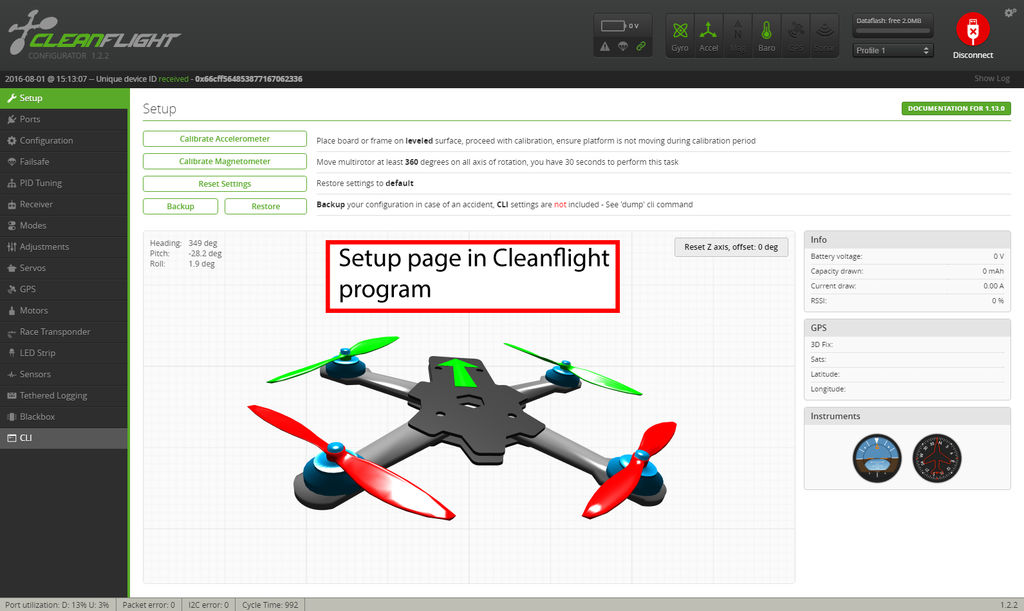Click the Mag sensor indicator
The width and height of the screenshot is (1024, 611).
click(737, 36)
